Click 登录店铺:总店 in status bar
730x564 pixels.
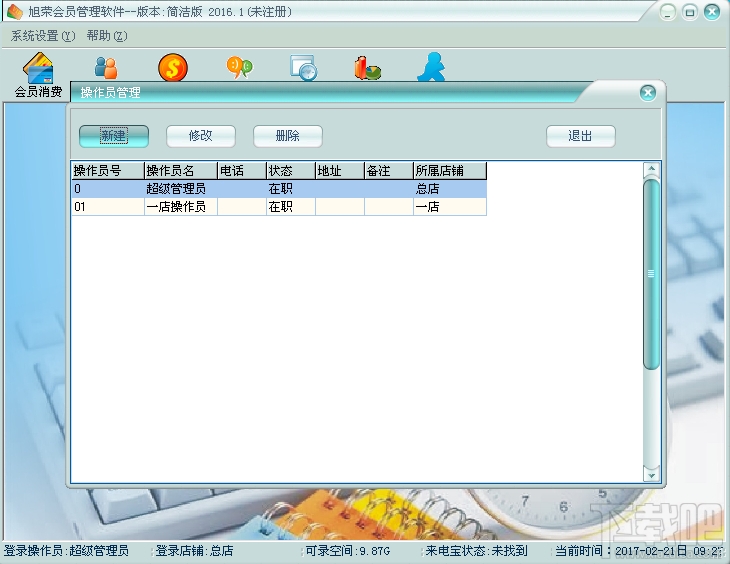click(194, 551)
